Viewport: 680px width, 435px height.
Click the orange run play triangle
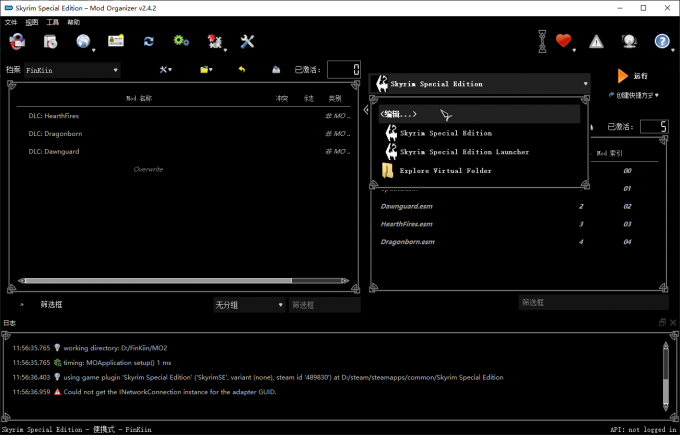(622, 76)
